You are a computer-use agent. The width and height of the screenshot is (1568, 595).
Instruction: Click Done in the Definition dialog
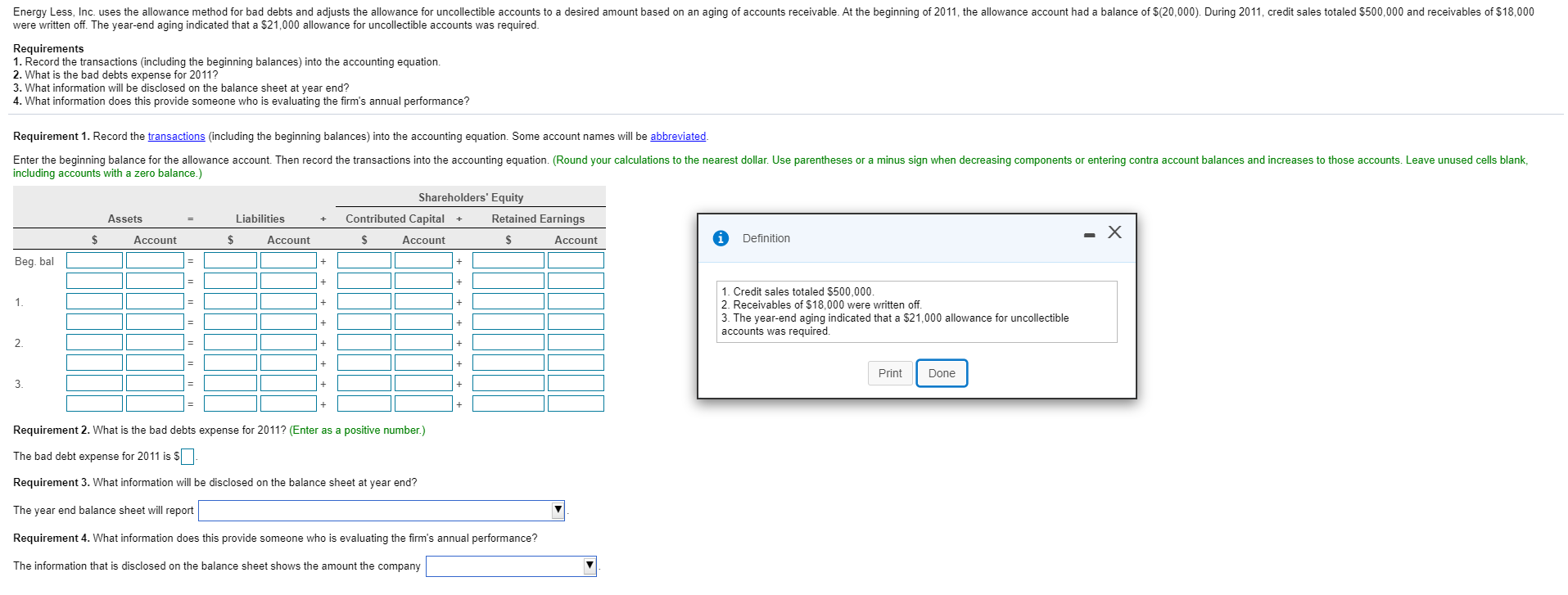tap(942, 373)
